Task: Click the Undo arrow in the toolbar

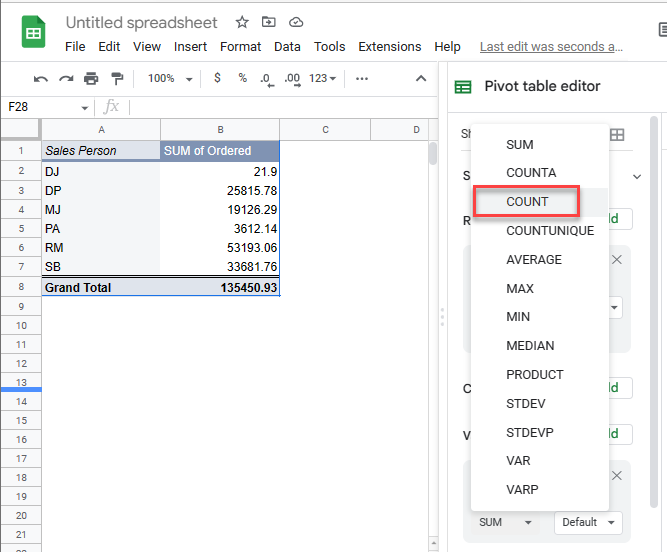Action: pos(40,79)
